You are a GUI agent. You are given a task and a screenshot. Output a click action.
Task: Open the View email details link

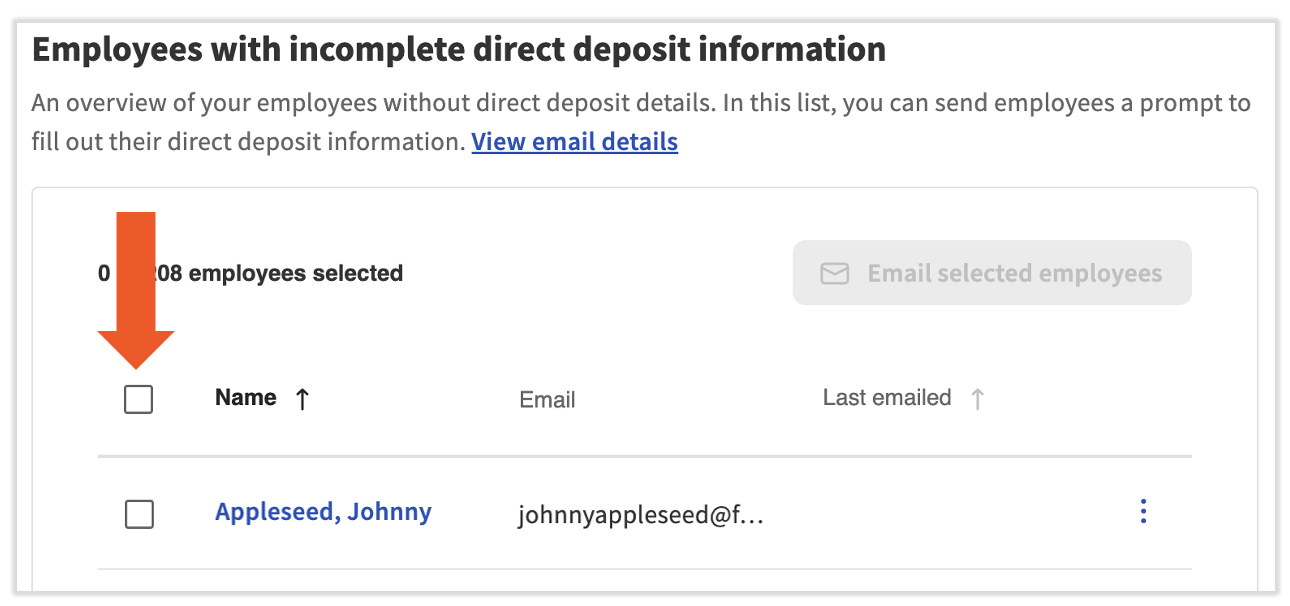click(x=574, y=142)
